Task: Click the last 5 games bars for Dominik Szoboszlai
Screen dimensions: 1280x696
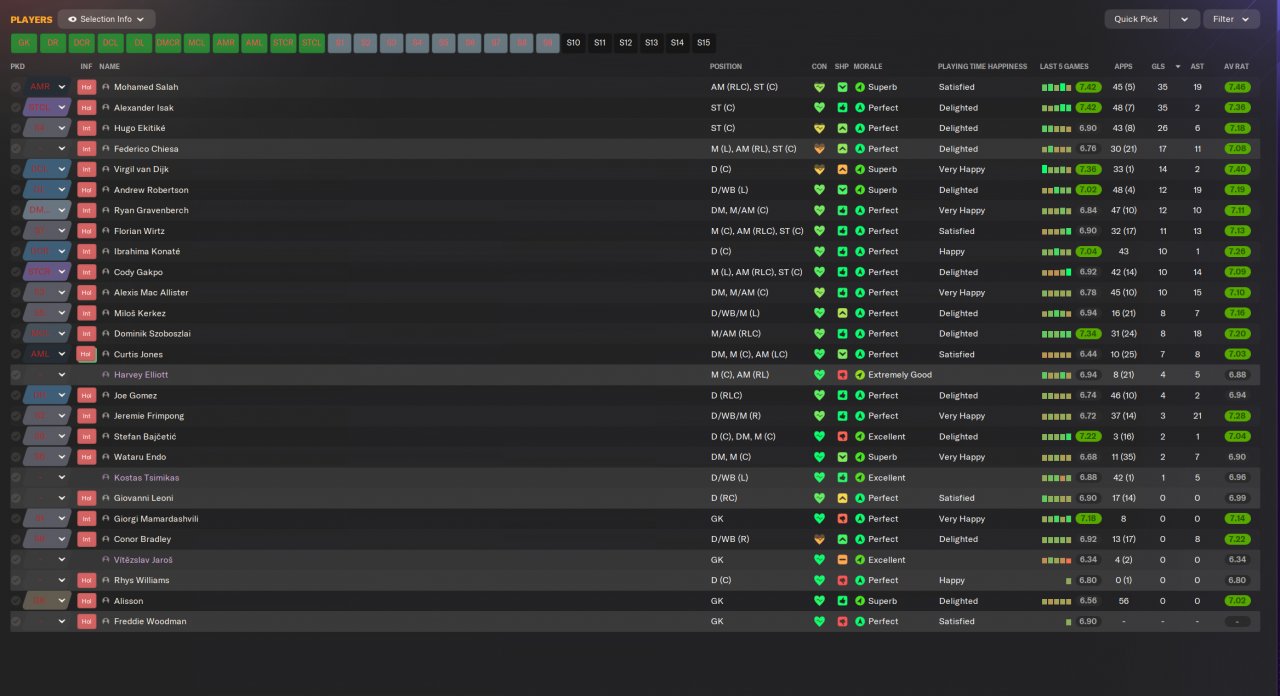Action: pyautogui.click(x=1056, y=334)
